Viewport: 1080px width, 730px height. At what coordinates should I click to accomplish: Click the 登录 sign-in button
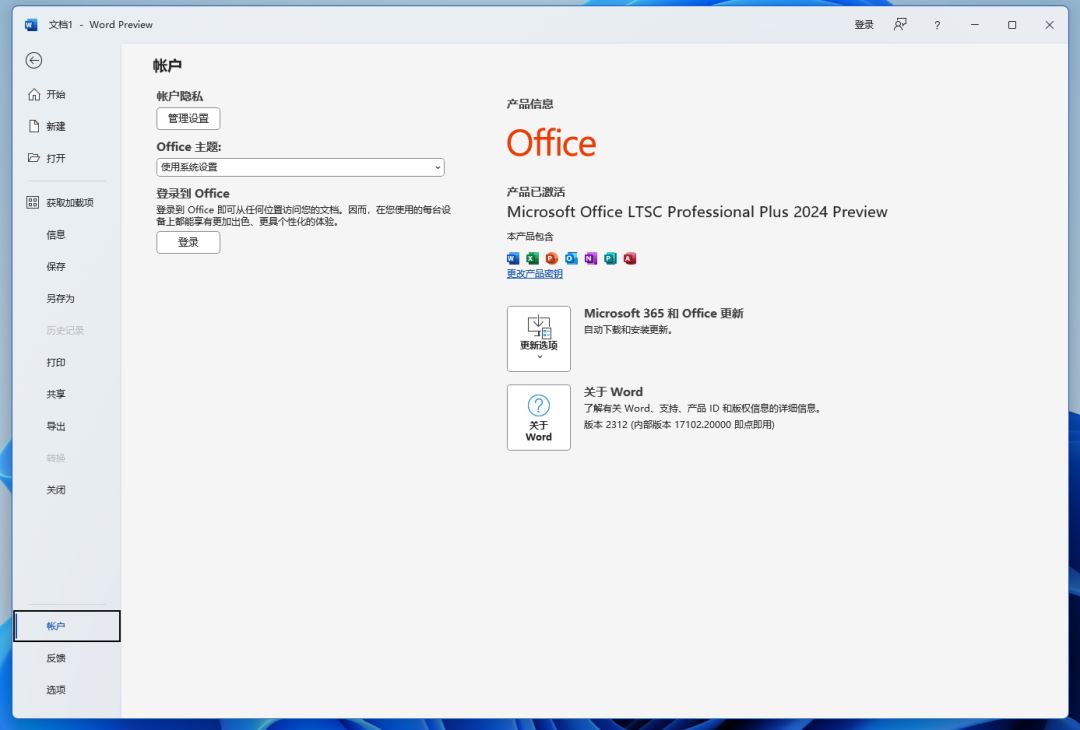(x=187, y=242)
